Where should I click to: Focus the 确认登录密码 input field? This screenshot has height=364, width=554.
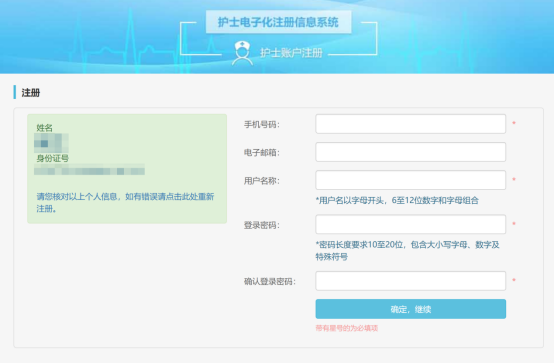(411, 281)
